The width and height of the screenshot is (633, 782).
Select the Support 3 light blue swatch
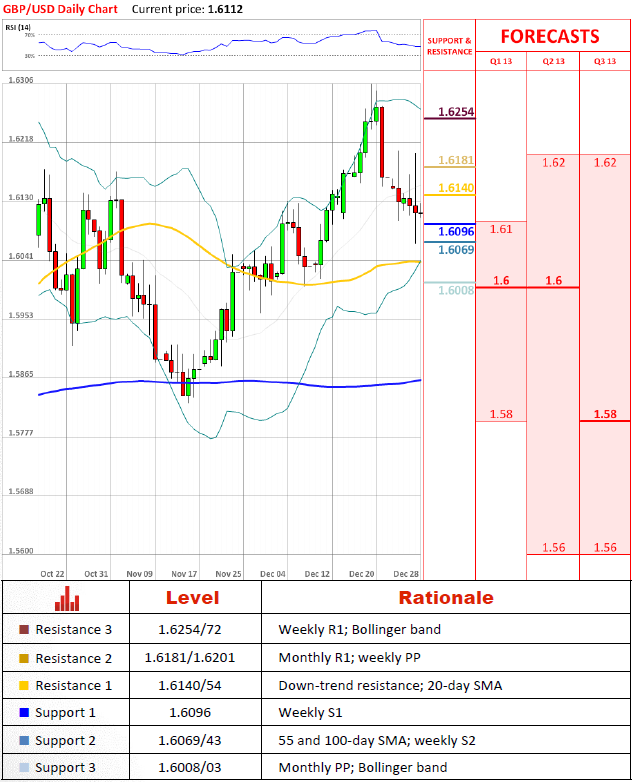(24, 767)
